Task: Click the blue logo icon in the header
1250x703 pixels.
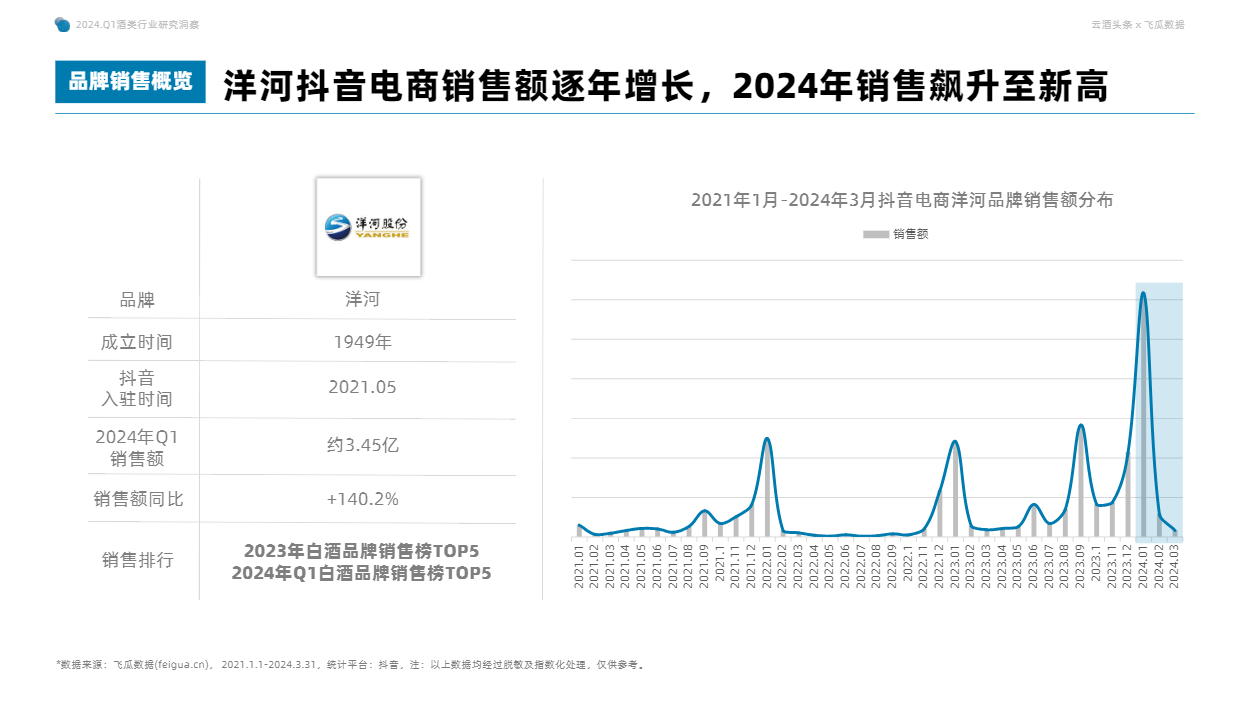Action: tap(62, 24)
